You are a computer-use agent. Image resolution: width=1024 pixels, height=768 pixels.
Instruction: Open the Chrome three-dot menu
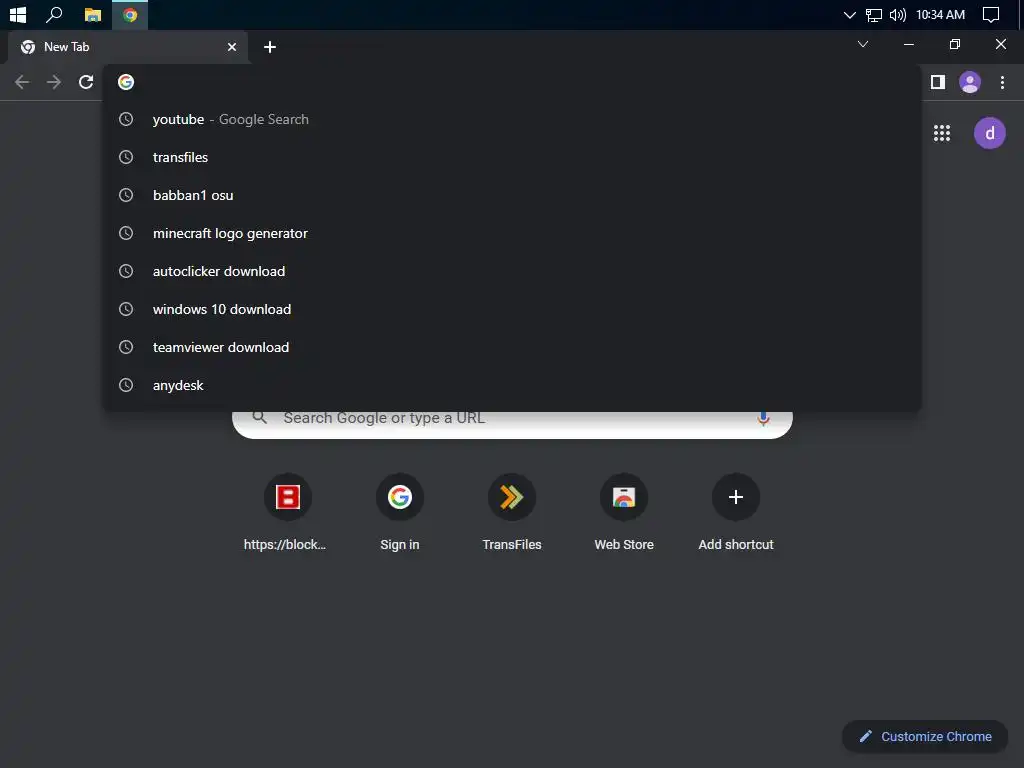coord(1002,82)
